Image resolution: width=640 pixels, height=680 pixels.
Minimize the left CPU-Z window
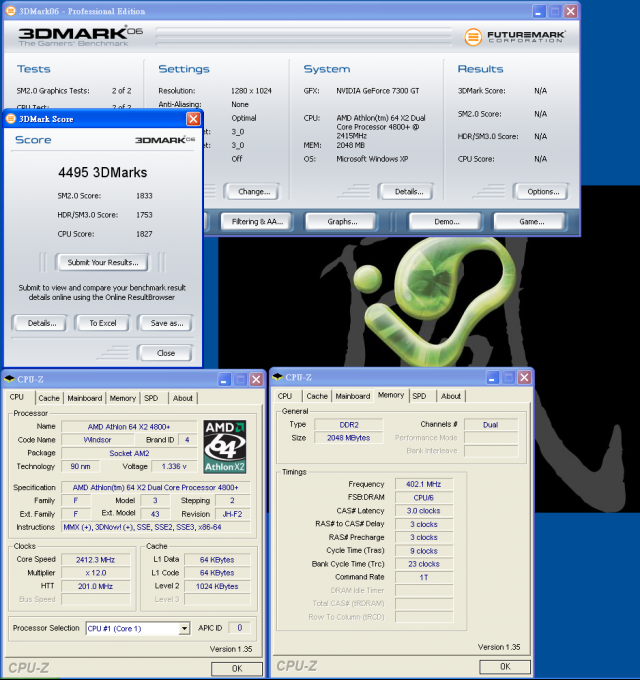tap(224, 379)
